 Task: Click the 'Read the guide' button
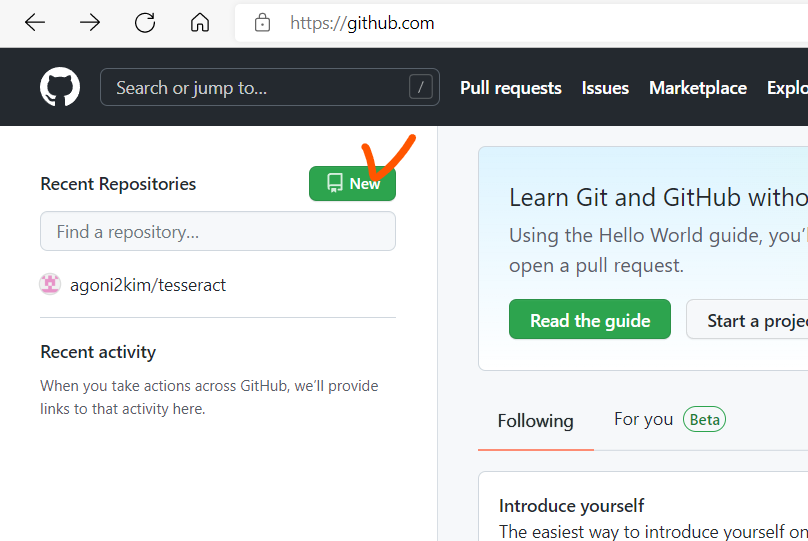(x=590, y=319)
